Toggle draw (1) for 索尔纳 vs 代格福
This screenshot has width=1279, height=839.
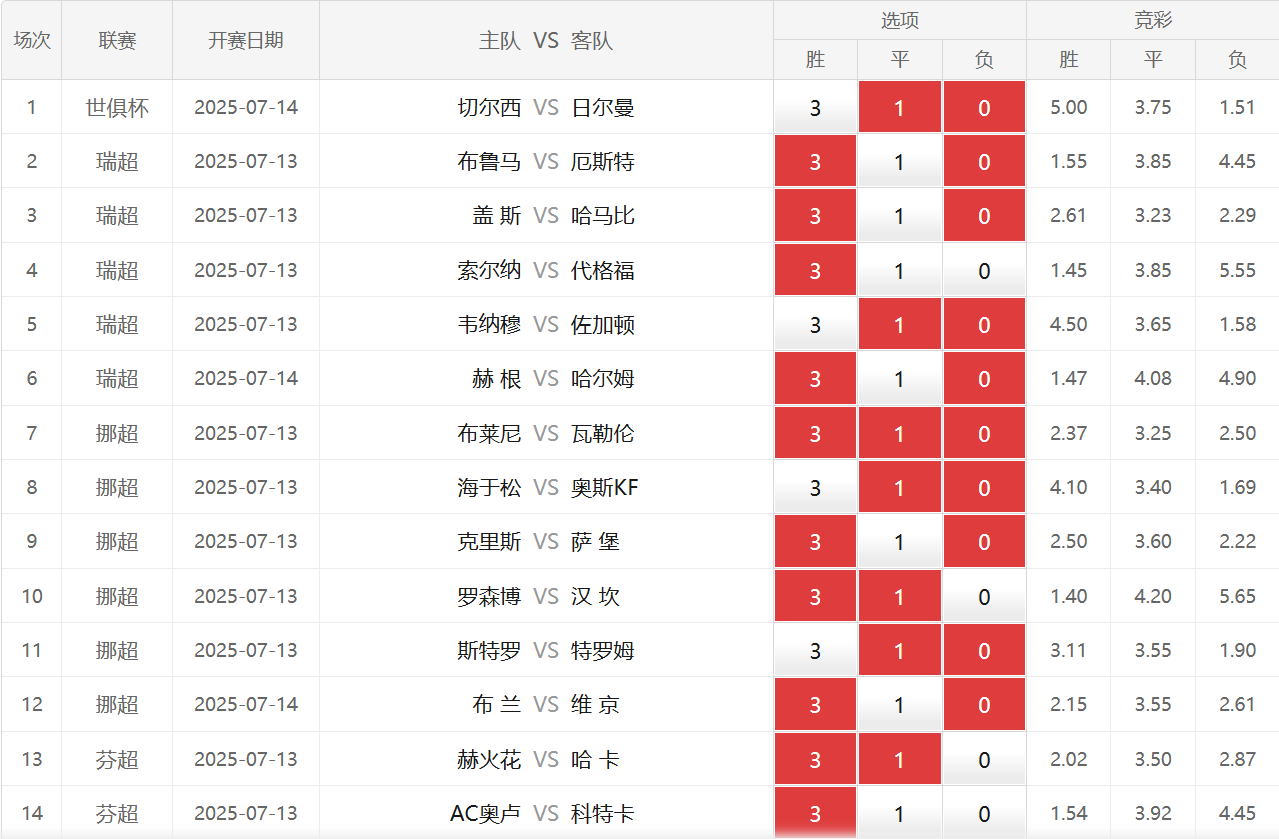pos(899,270)
